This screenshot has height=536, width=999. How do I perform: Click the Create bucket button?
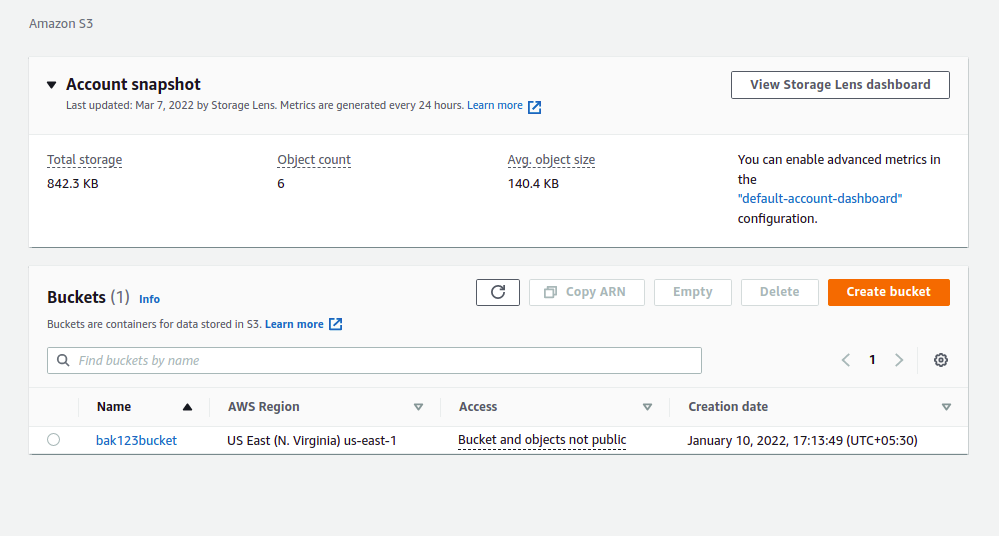[x=888, y=292]
